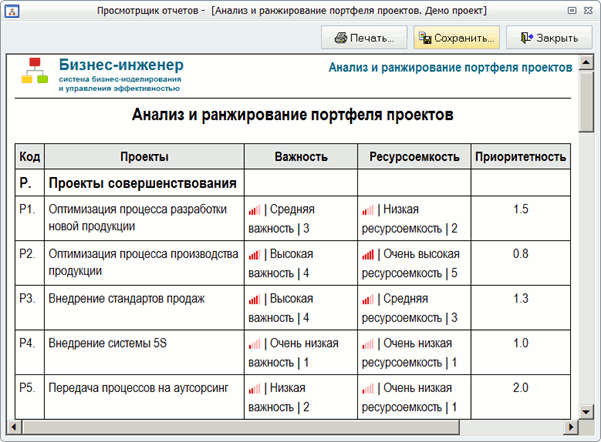601x442 pixels.
Task: Click the printer icon on Печать
Action: tap(340, 38)
